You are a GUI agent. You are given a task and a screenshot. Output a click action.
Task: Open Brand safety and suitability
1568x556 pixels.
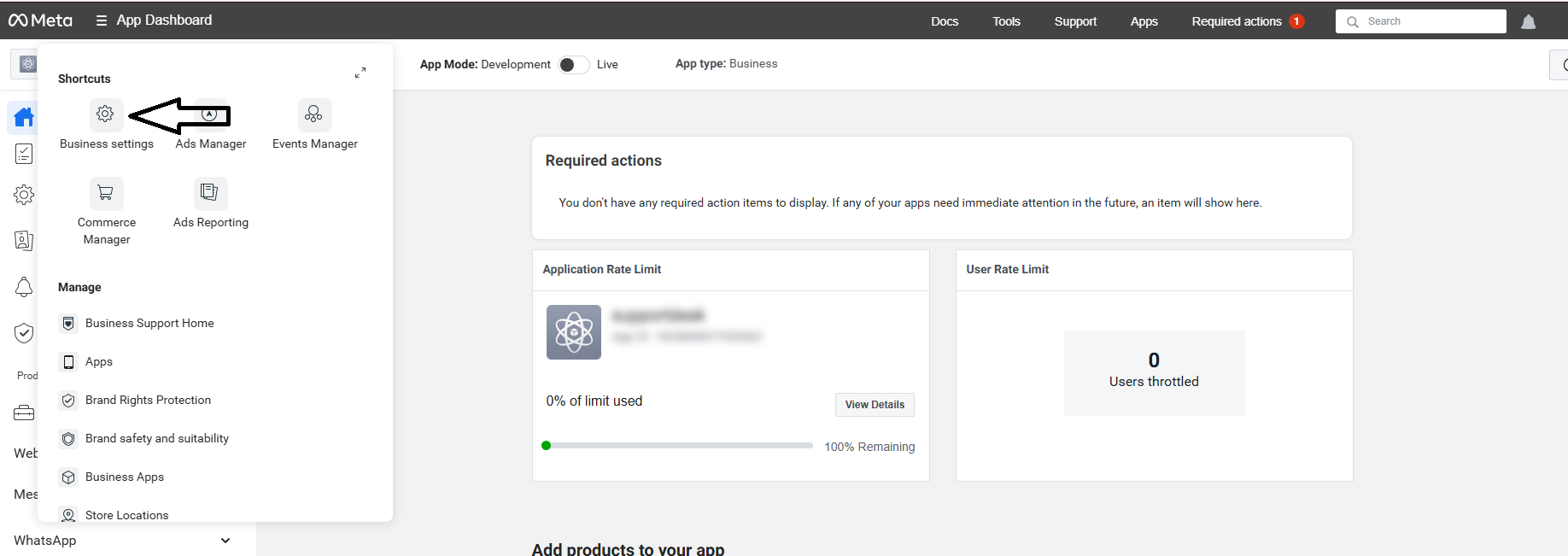(157, 439)
